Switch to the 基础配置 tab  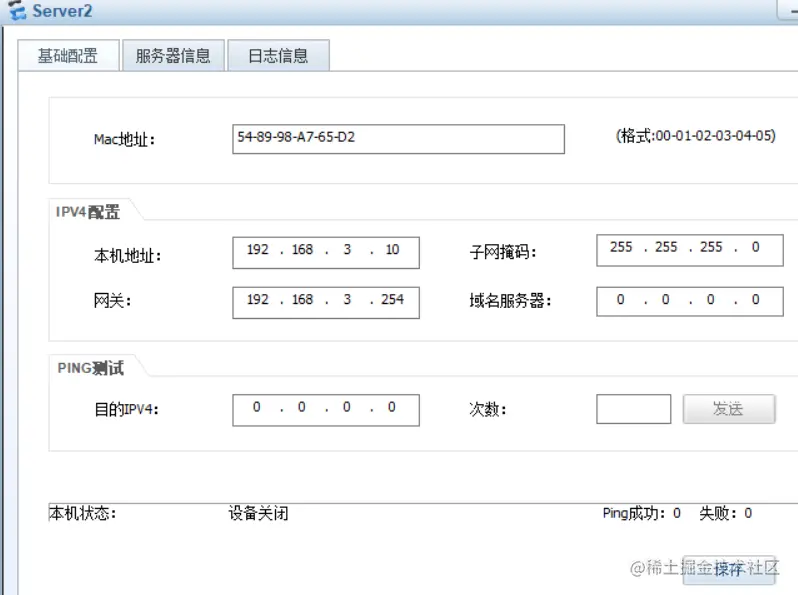coord(68,55)
